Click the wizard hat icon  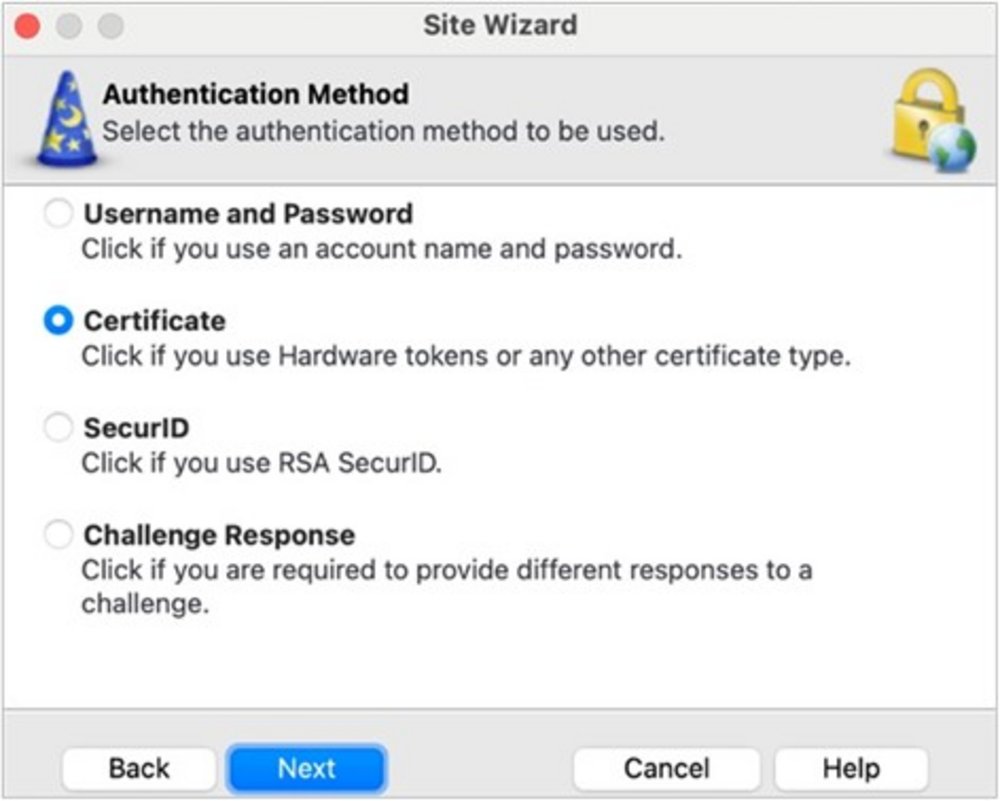tap(66, 120)
